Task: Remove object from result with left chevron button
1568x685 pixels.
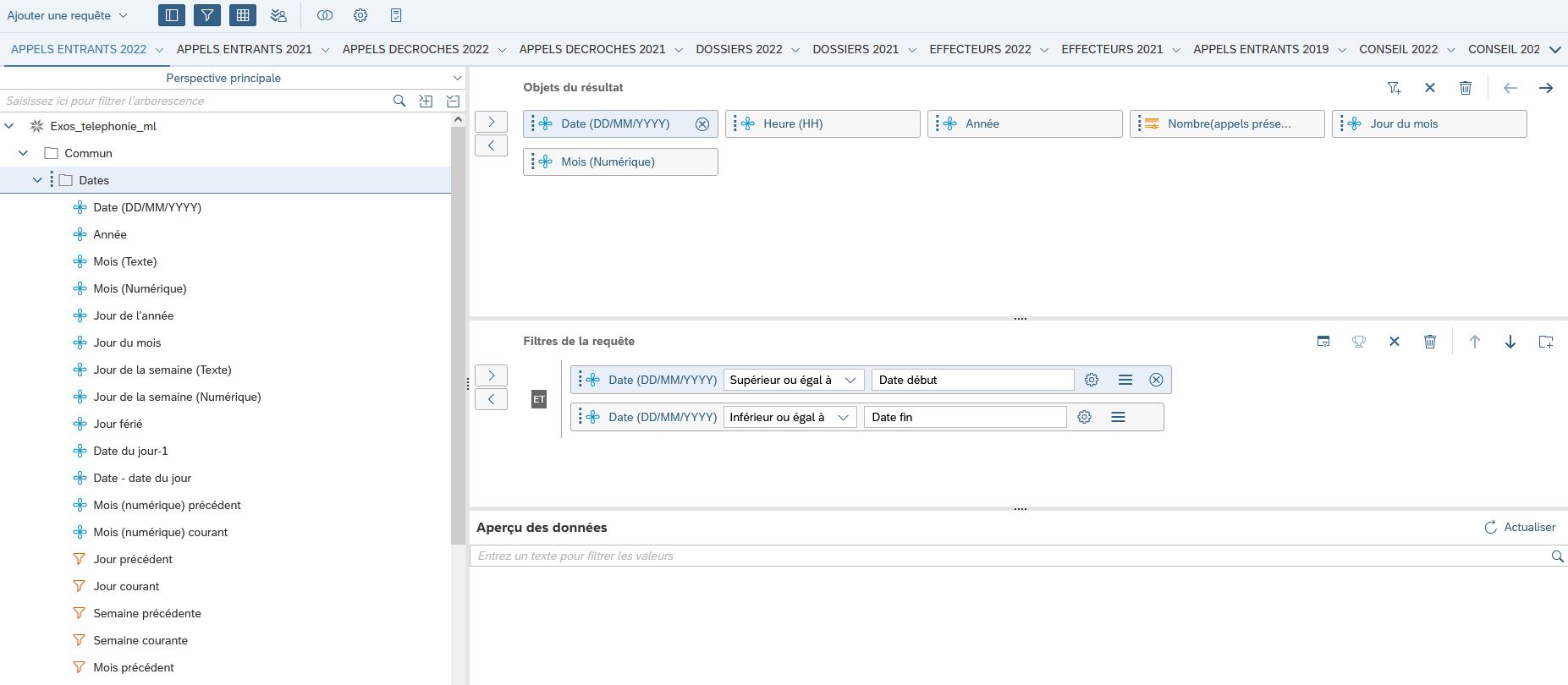Action: click(492, 145)
